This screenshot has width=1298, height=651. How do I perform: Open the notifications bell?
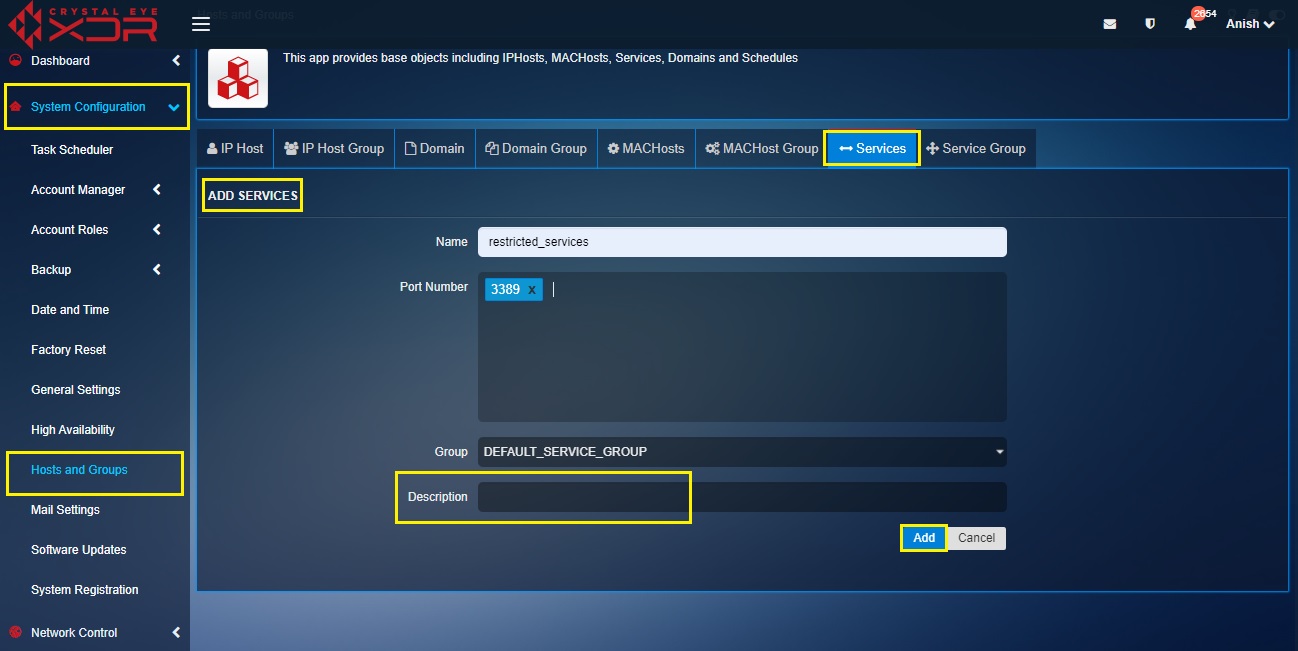click(1190, 24)
